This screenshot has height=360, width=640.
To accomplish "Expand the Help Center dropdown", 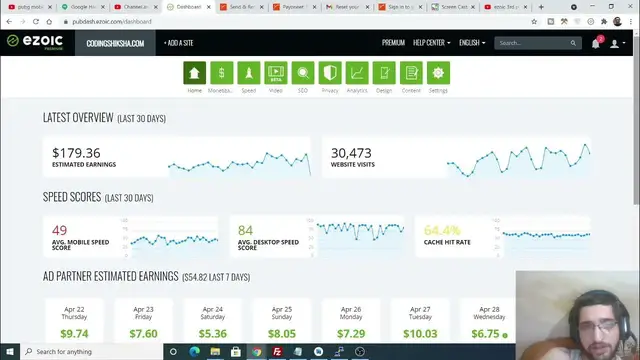I will [x=431, y=43].
